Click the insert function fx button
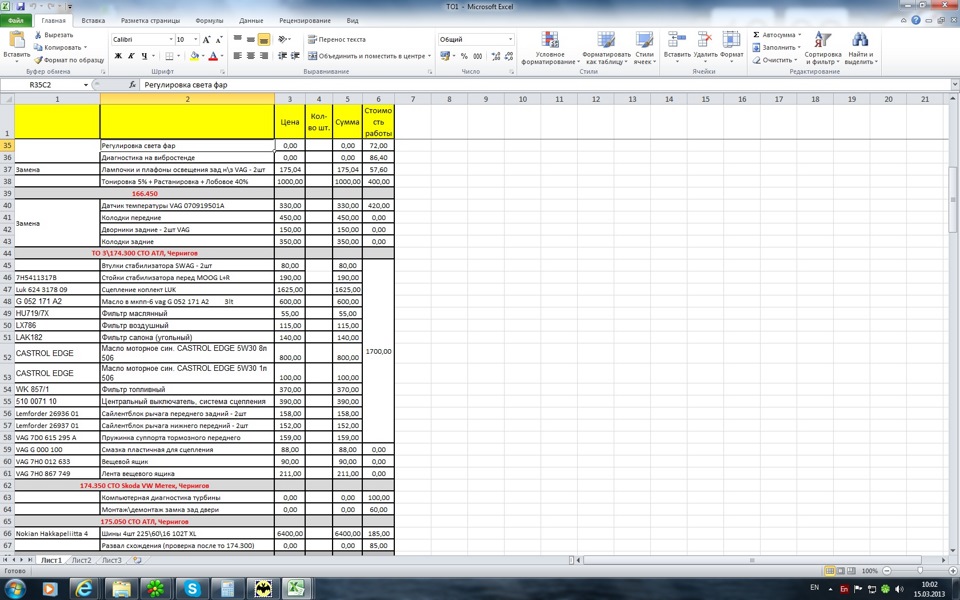Image resolution: width=960 pixels, height=600 pixels. 132,84
